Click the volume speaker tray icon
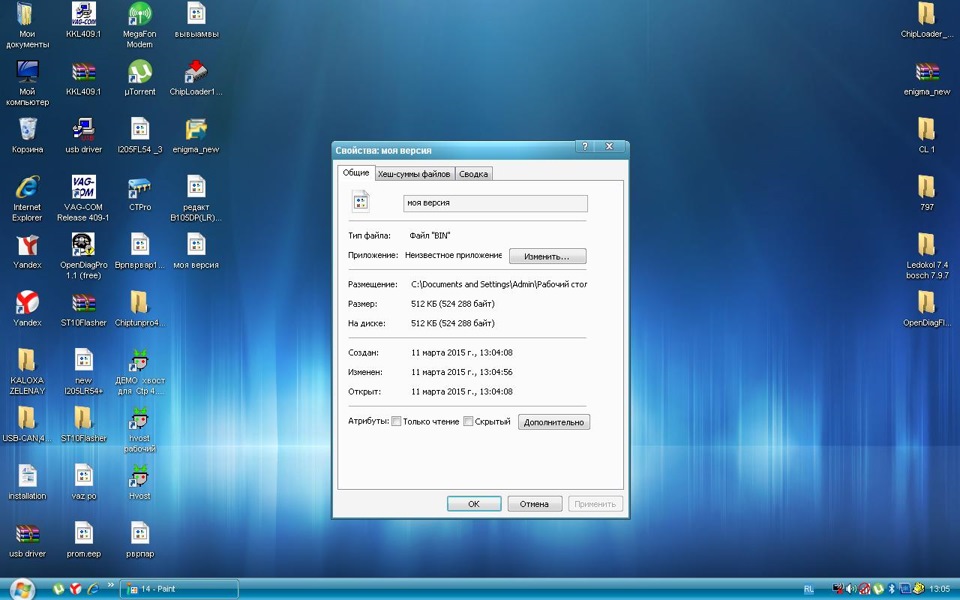This screenshot has height=600, width=960. 851,589
